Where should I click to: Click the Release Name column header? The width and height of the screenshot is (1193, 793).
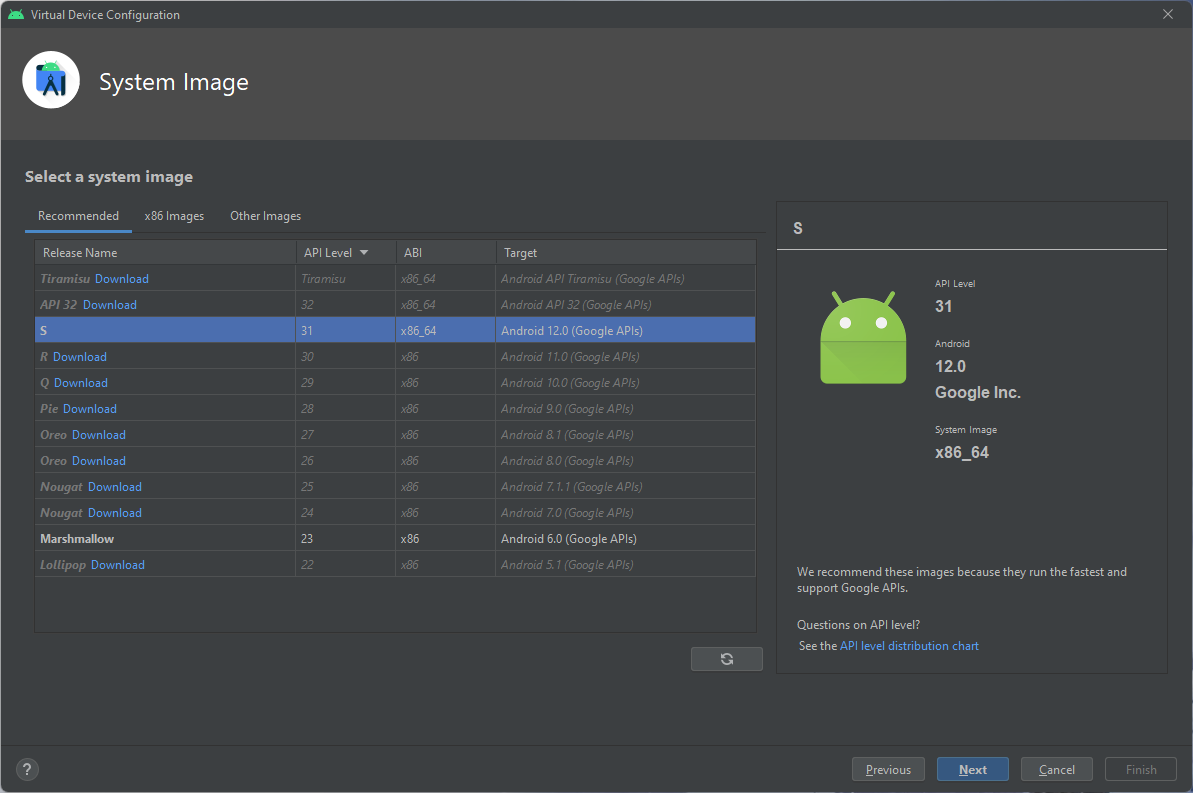pos(165,253)
